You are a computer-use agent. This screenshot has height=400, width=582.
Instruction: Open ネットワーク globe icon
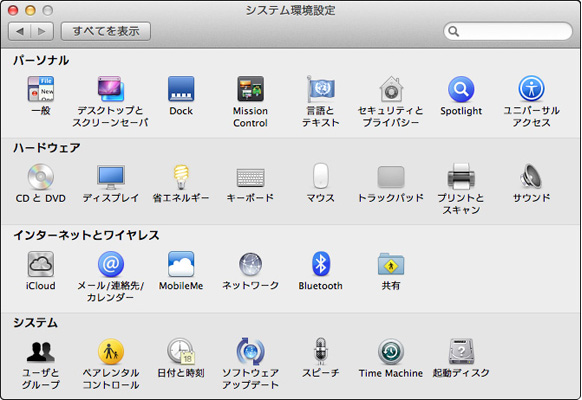pyautogui.click(x=251, y=264)
